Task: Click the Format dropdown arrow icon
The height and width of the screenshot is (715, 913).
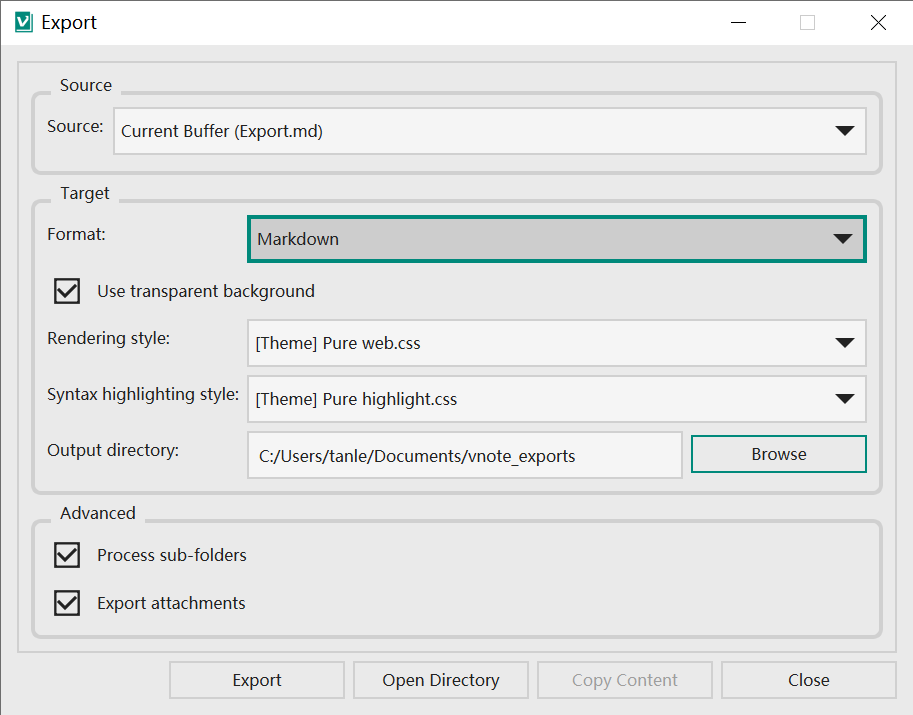Action: coord(843,239)
